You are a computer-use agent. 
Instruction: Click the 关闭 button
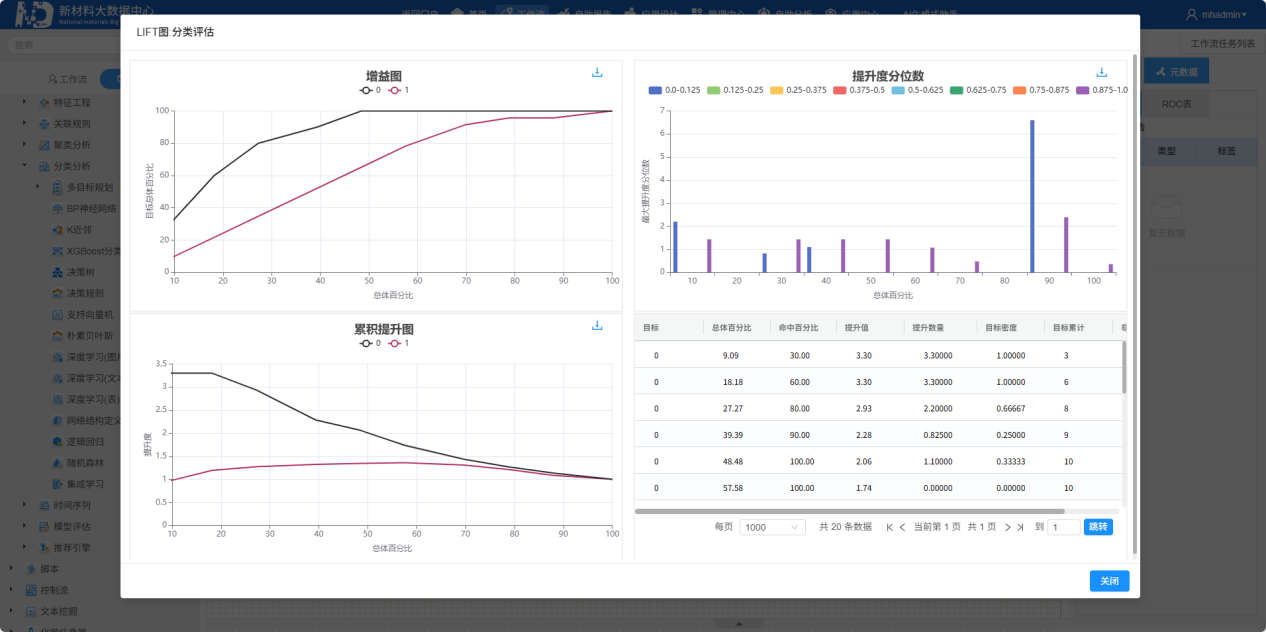[x=1109, y=580]
